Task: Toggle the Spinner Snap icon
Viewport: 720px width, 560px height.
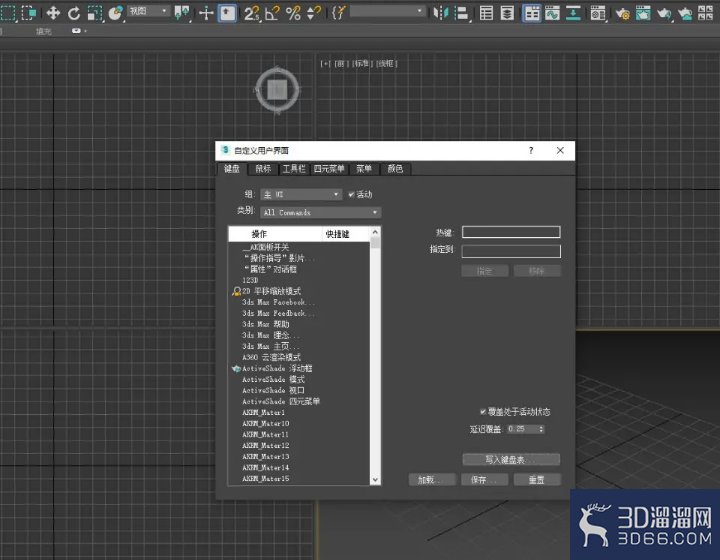Action: point(314,13)
